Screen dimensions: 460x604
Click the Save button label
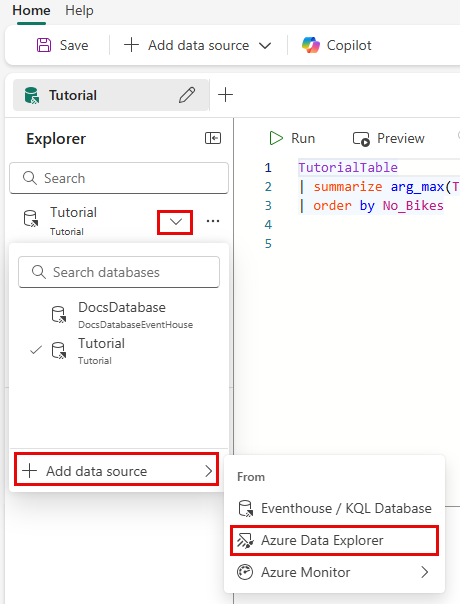pos(74,45)
